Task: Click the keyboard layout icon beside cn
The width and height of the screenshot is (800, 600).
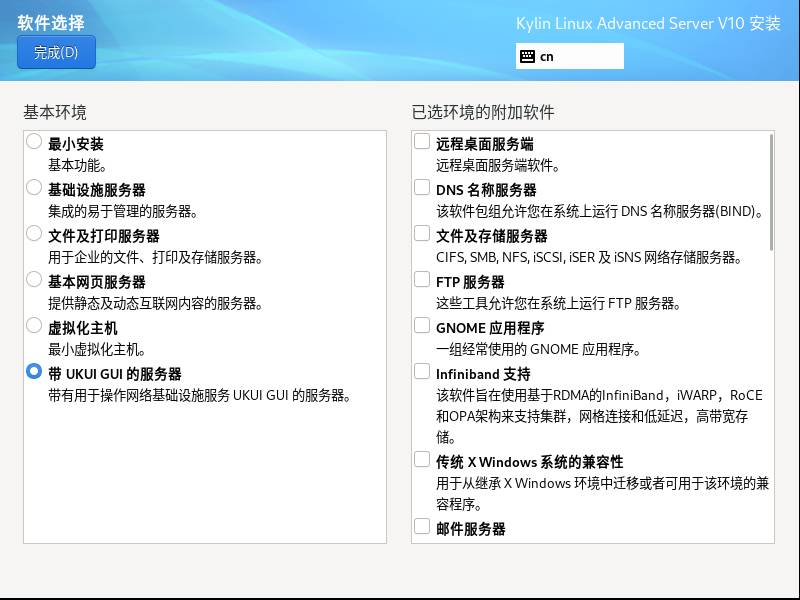Action: click(527, 57)
